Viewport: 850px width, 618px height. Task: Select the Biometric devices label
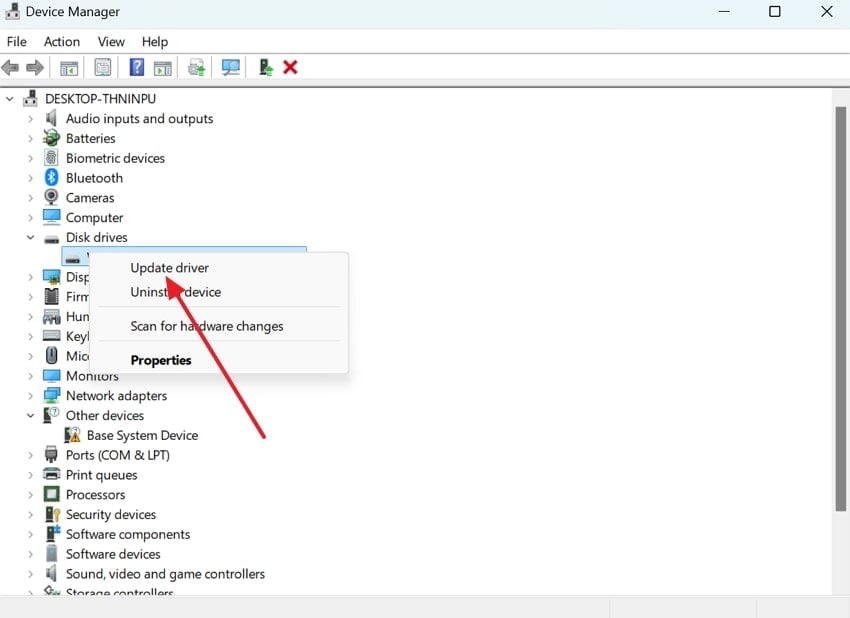115,158
